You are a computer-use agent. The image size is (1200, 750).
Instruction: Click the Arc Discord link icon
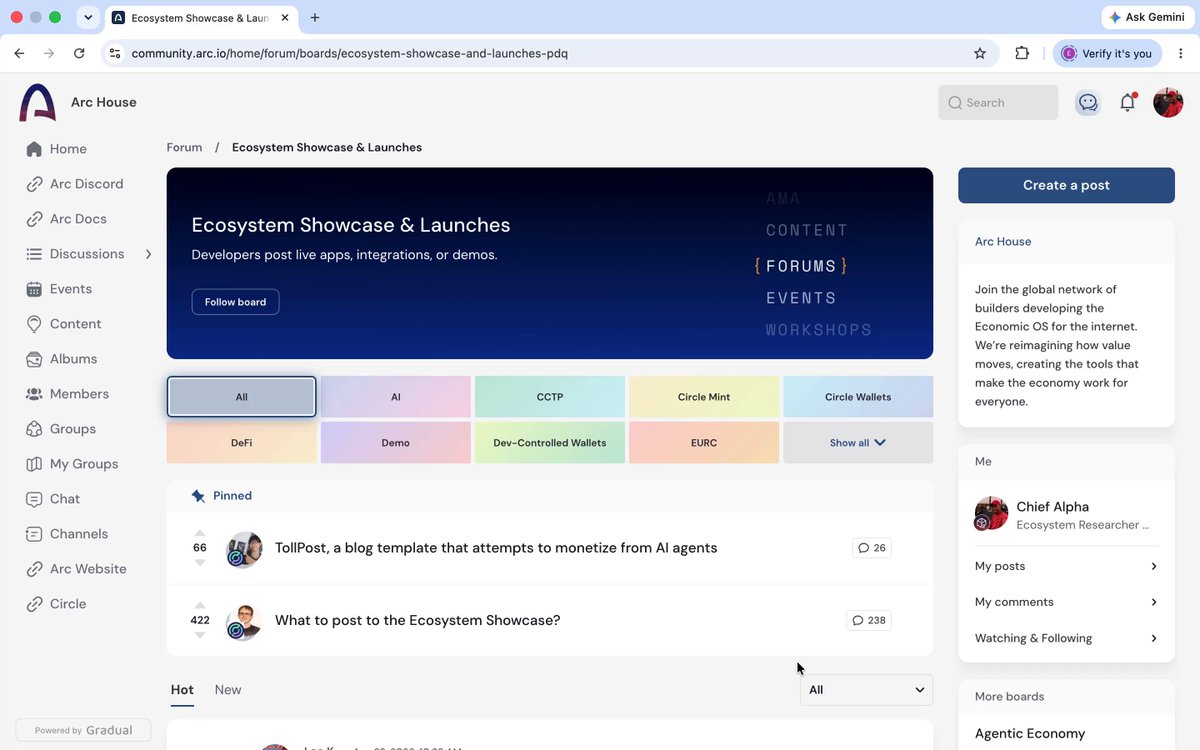click(x=34, y=184)
